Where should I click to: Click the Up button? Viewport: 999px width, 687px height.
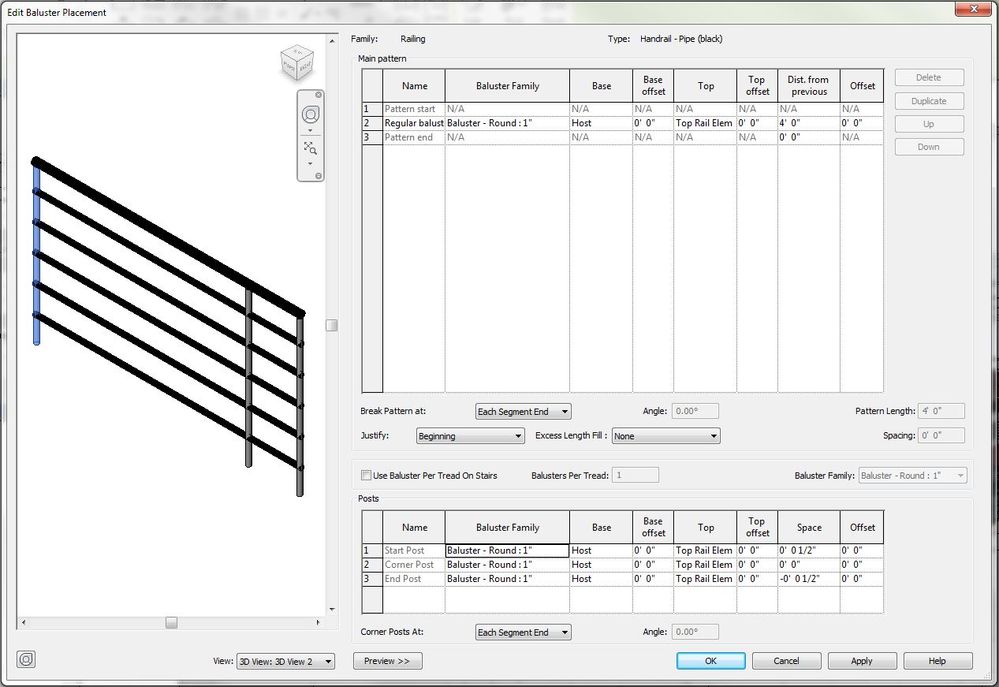(928, 124)
